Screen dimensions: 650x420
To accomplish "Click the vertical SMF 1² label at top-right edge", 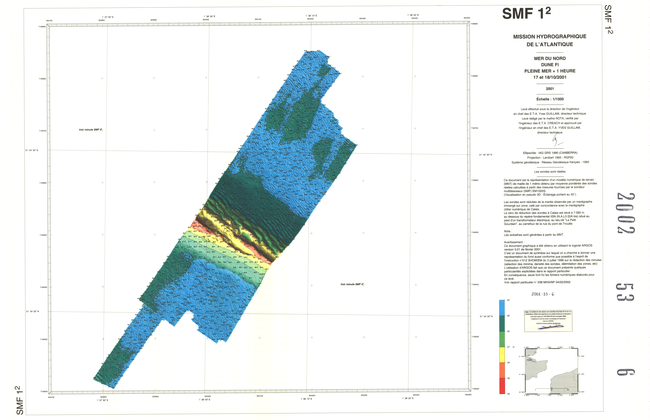I will click(x=607, y=18).
